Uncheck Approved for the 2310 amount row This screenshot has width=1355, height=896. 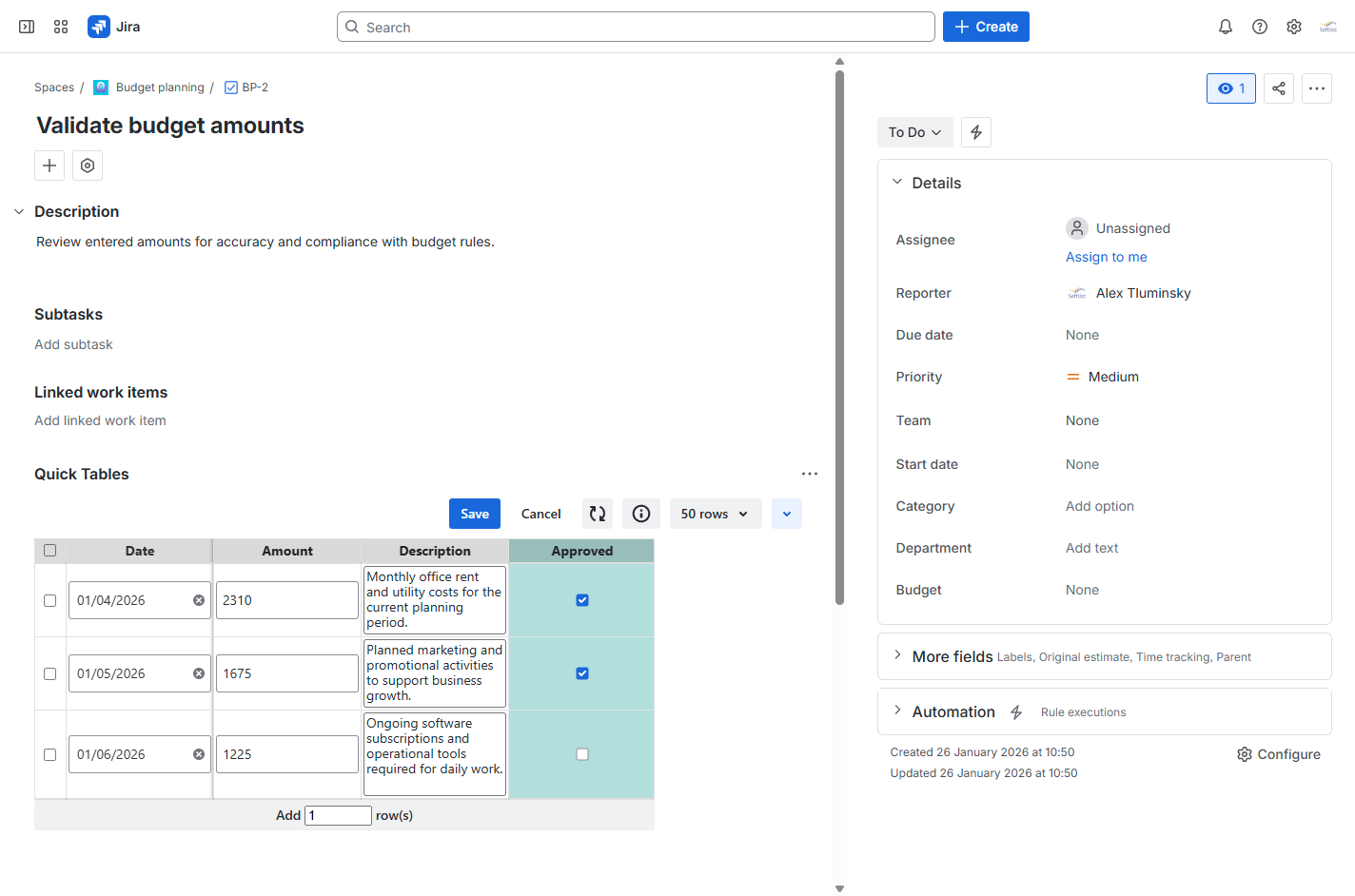click(x=582, y=600)
